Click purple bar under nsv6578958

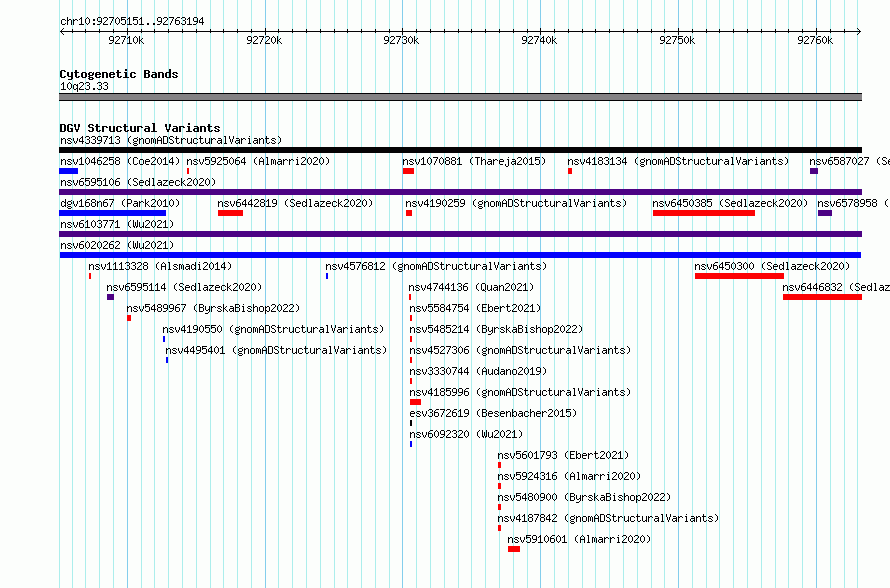coord(825,213)
